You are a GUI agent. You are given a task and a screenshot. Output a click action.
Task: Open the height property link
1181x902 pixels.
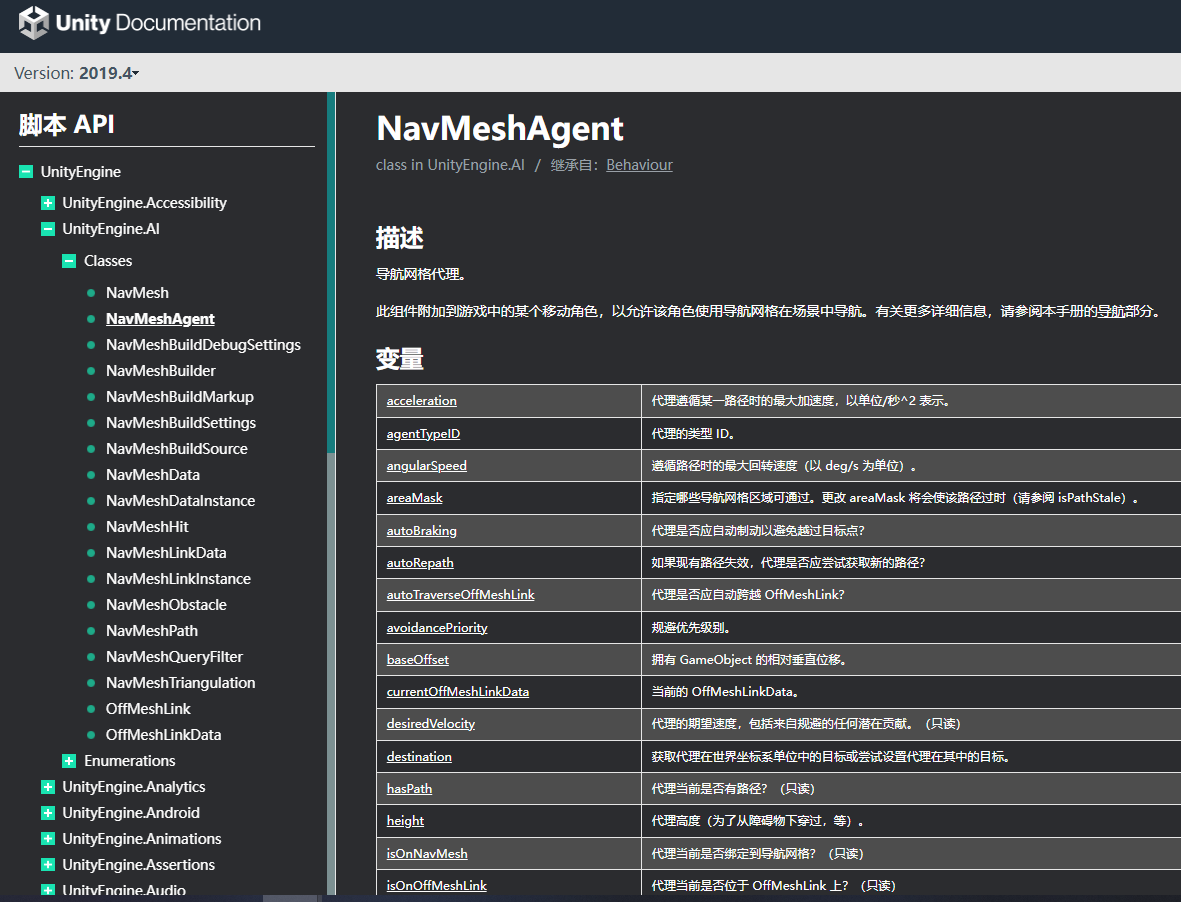tap(404, 821)
